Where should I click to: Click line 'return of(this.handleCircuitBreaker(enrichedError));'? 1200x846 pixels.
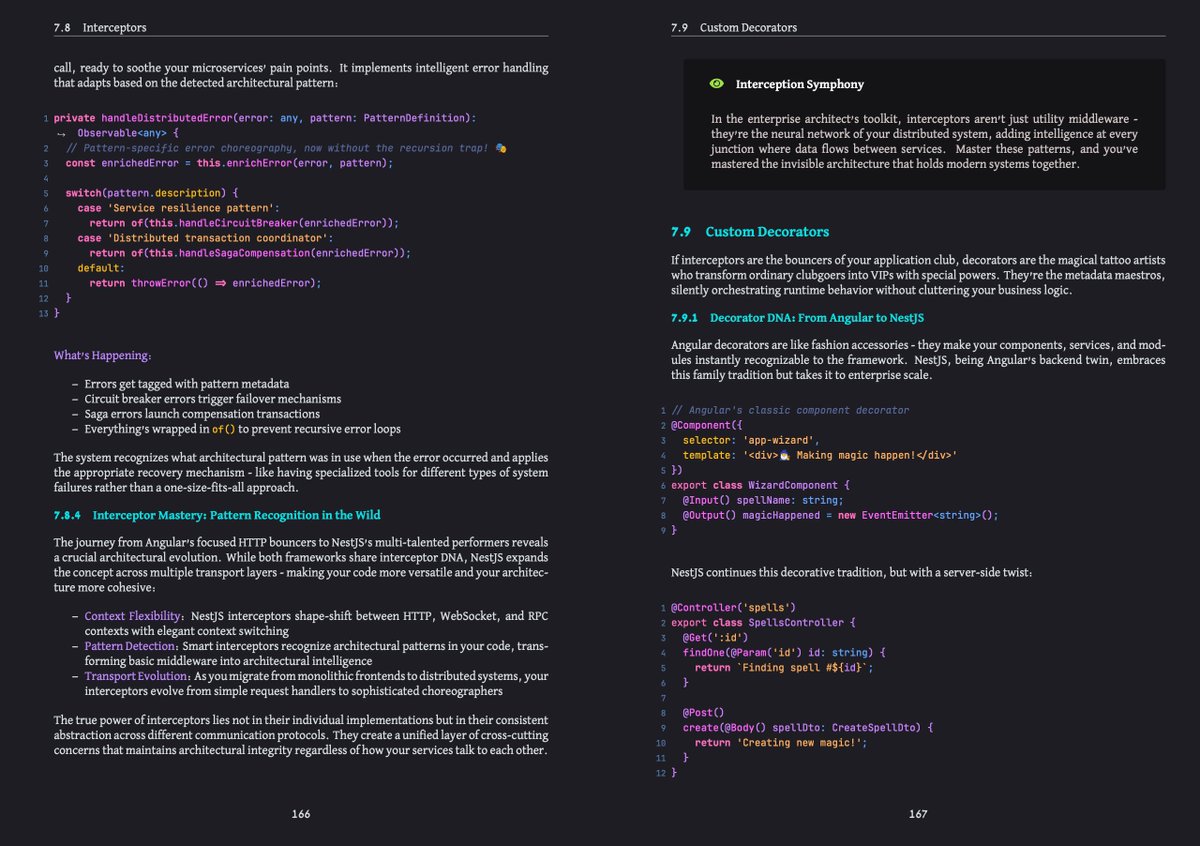point(244,223)
